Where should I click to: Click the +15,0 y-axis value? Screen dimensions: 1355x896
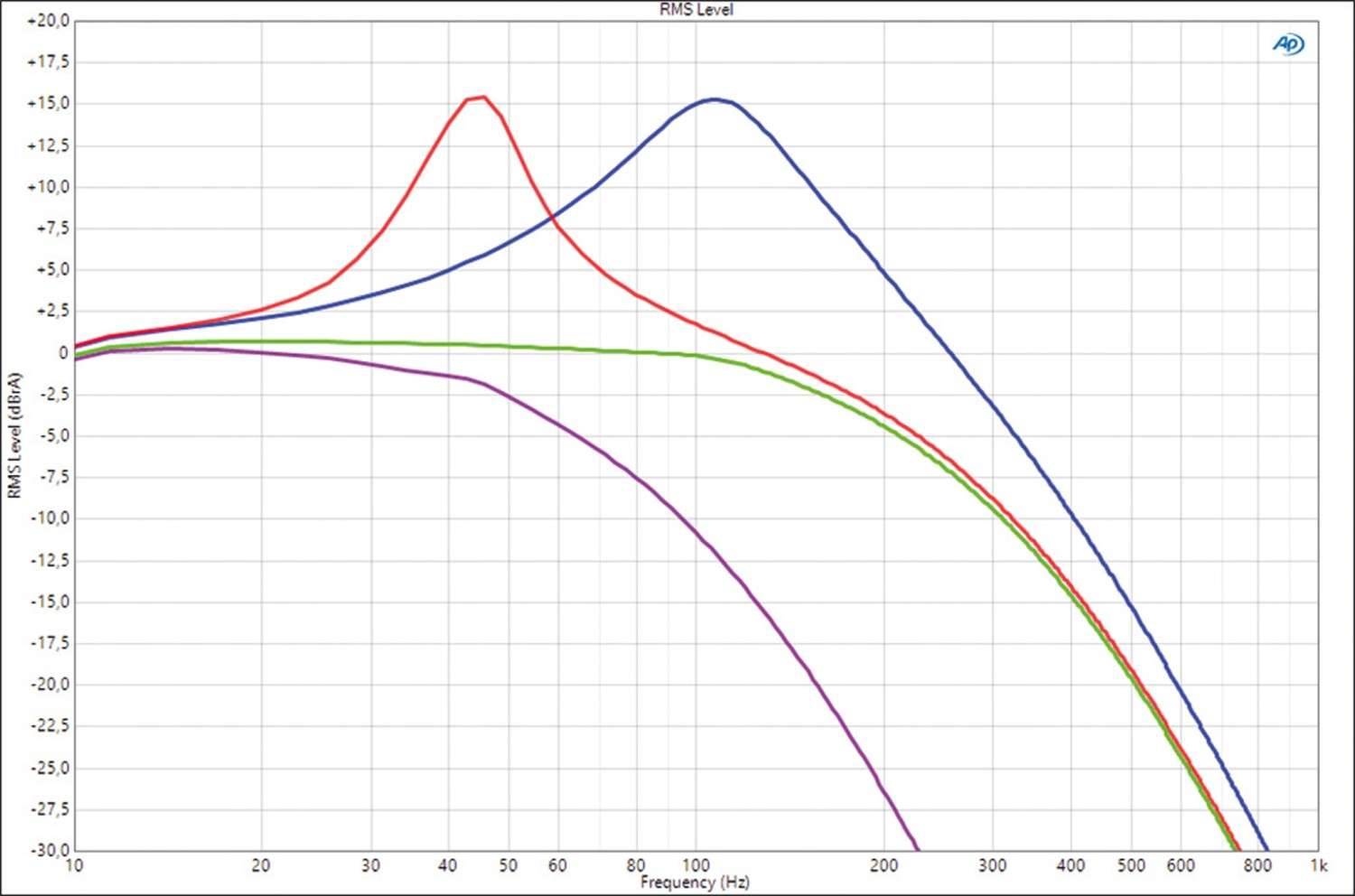pos(48,104)
